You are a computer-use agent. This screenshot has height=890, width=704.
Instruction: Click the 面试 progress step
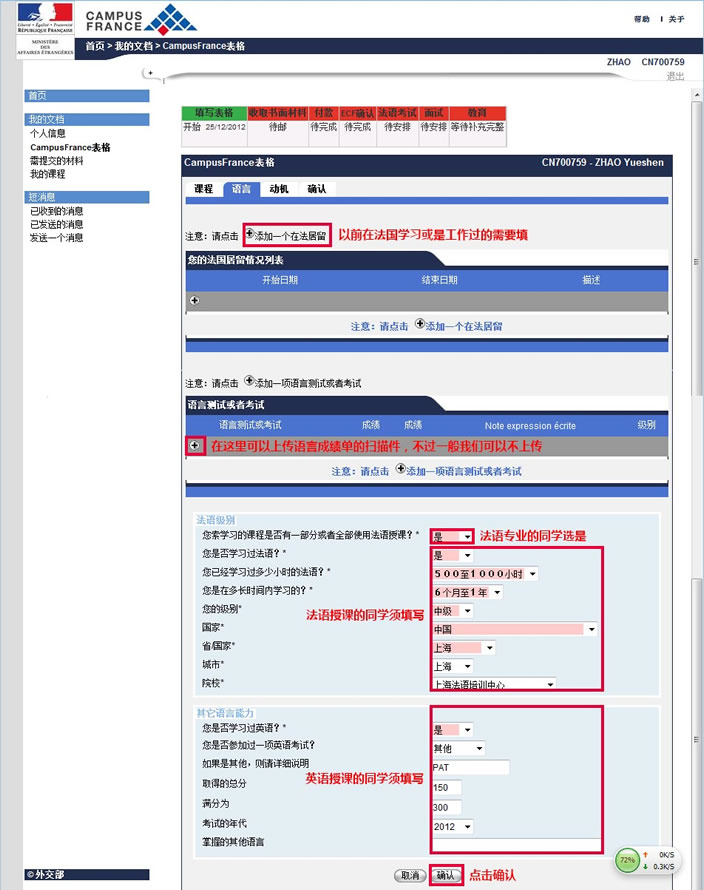(434, 113)
